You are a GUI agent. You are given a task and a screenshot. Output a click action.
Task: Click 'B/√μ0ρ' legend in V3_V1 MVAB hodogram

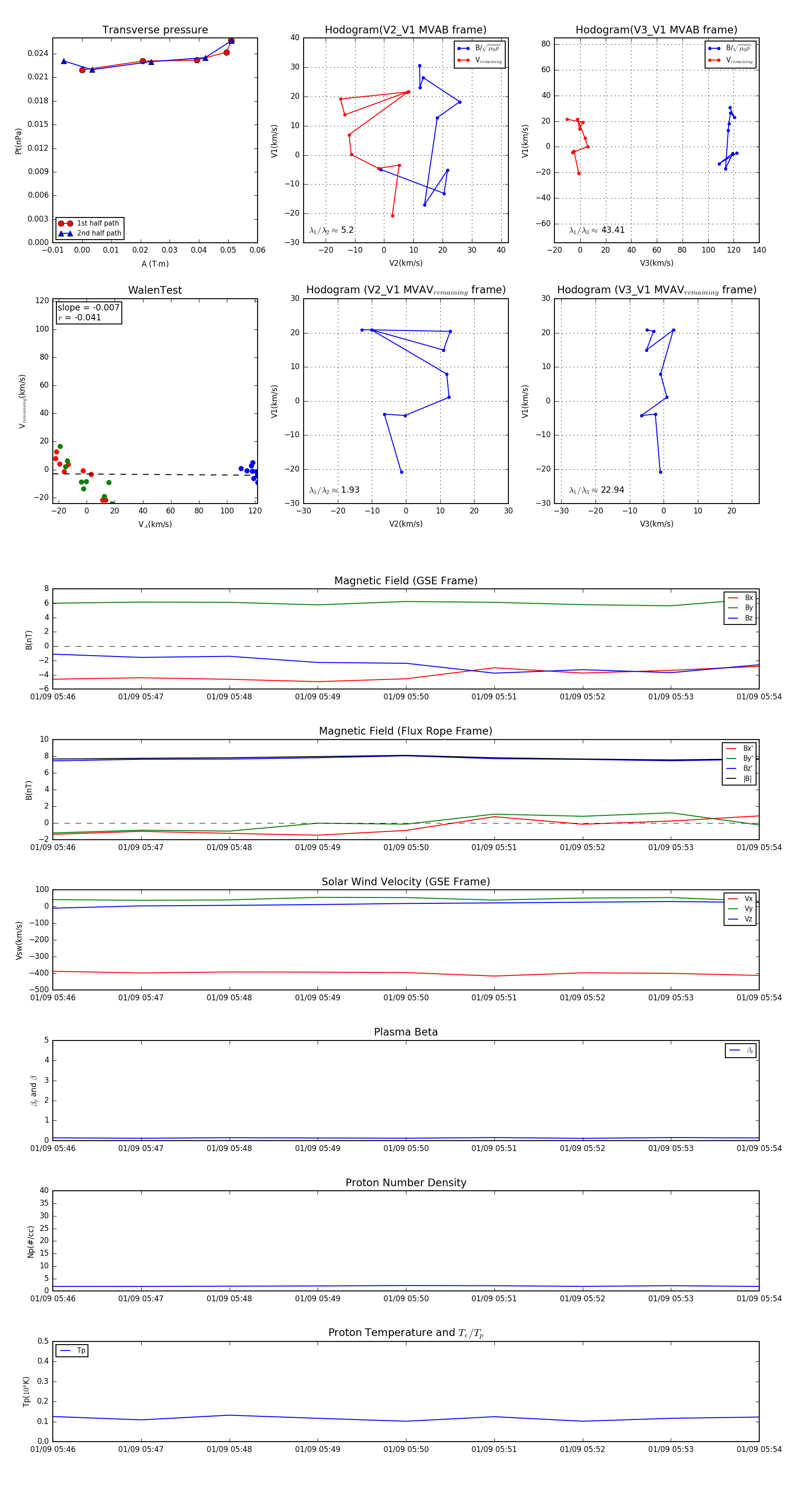(x=730, y=49)
